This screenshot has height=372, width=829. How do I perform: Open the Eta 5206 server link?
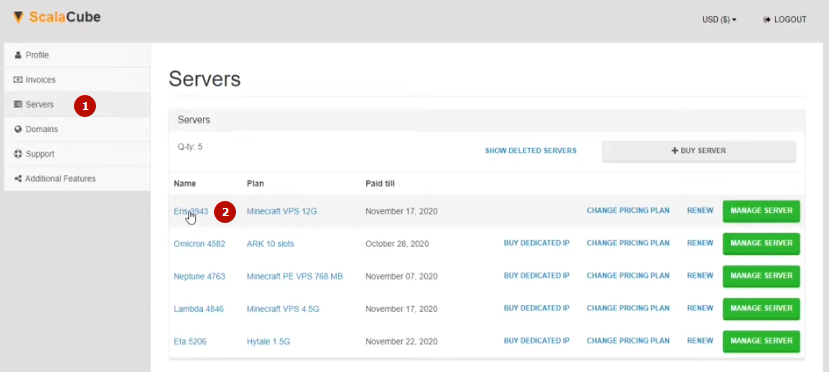(x=190, y=341)
